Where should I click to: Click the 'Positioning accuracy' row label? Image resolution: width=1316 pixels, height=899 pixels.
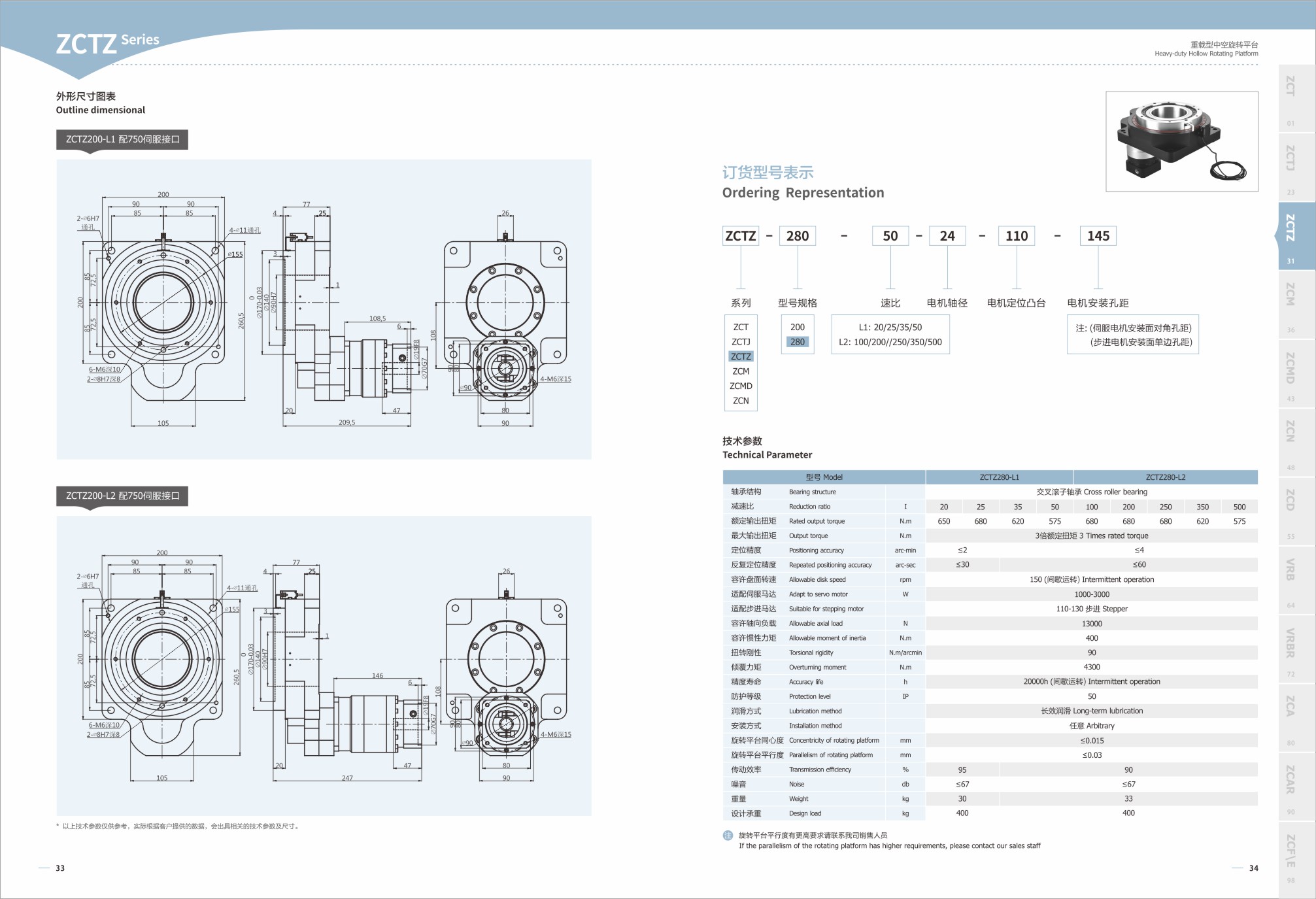point(816,551)
